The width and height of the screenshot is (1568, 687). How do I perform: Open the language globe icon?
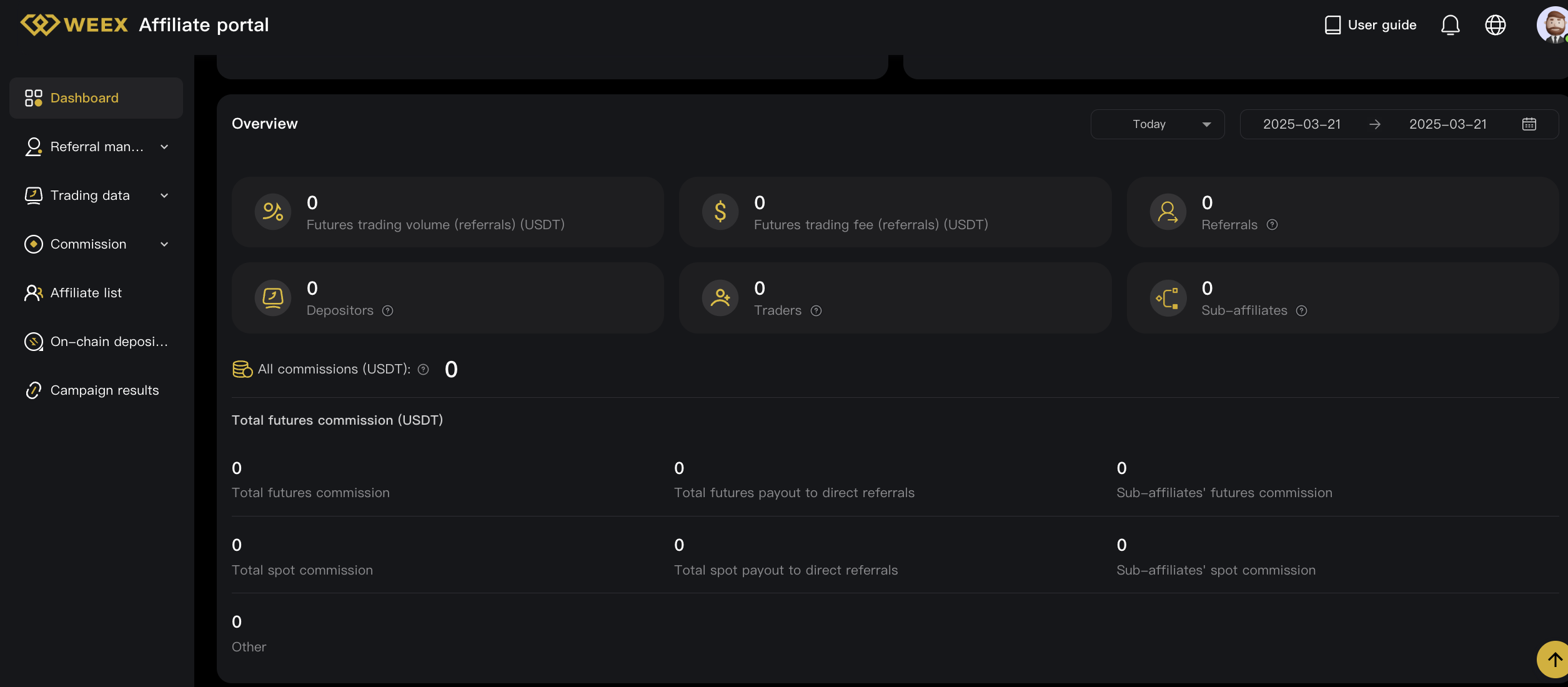pyautogui.click(x=1495, y=25)
